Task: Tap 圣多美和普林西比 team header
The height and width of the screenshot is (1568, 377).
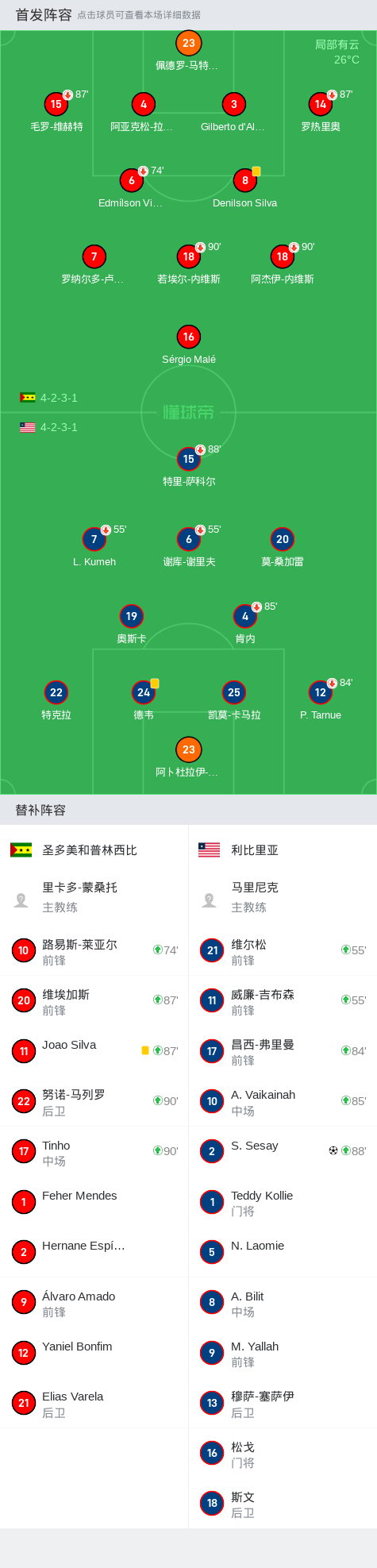Action: (x=90, y=850)
